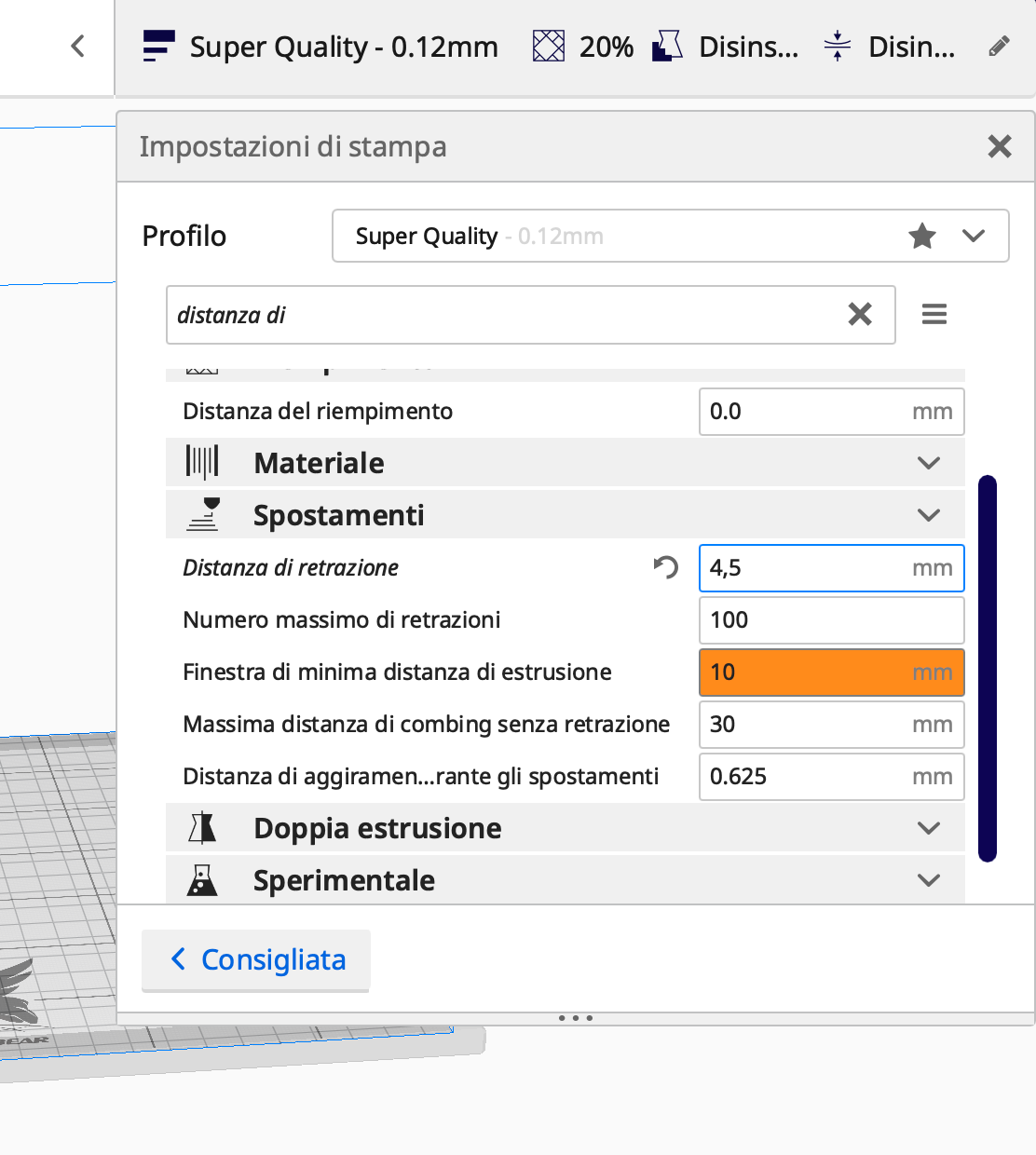The height and width of the screenshot is (1155, 1036).
Task: Clear the 'distanza di' search text
Action: [x=860, y=315]
